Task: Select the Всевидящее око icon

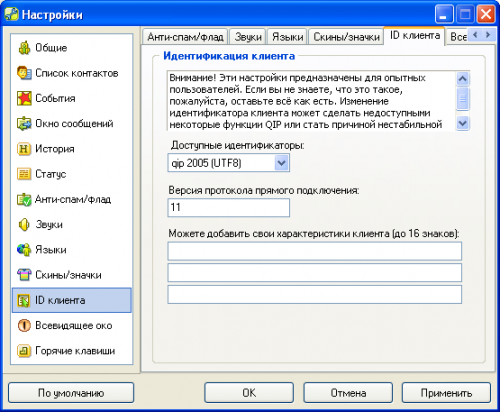Action: 24,326
